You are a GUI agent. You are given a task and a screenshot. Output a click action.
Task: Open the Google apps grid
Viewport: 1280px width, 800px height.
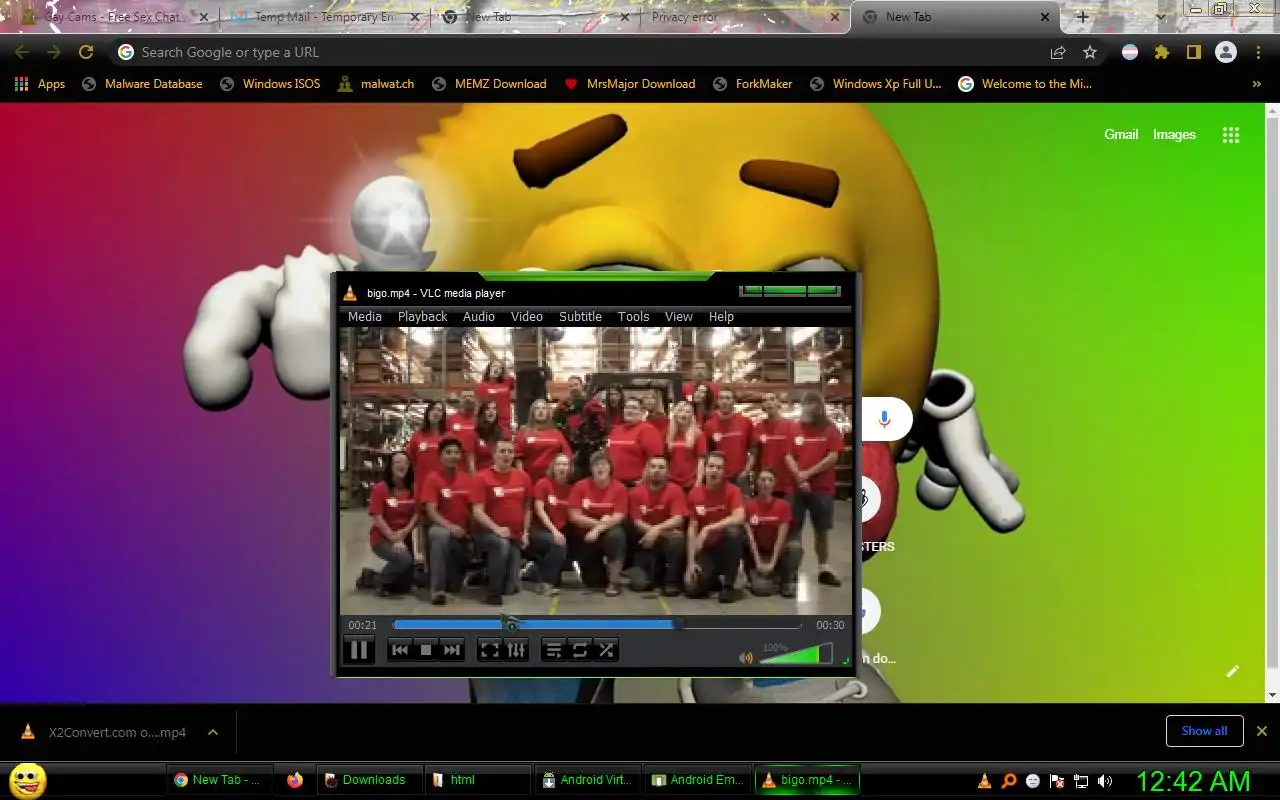1231,135
